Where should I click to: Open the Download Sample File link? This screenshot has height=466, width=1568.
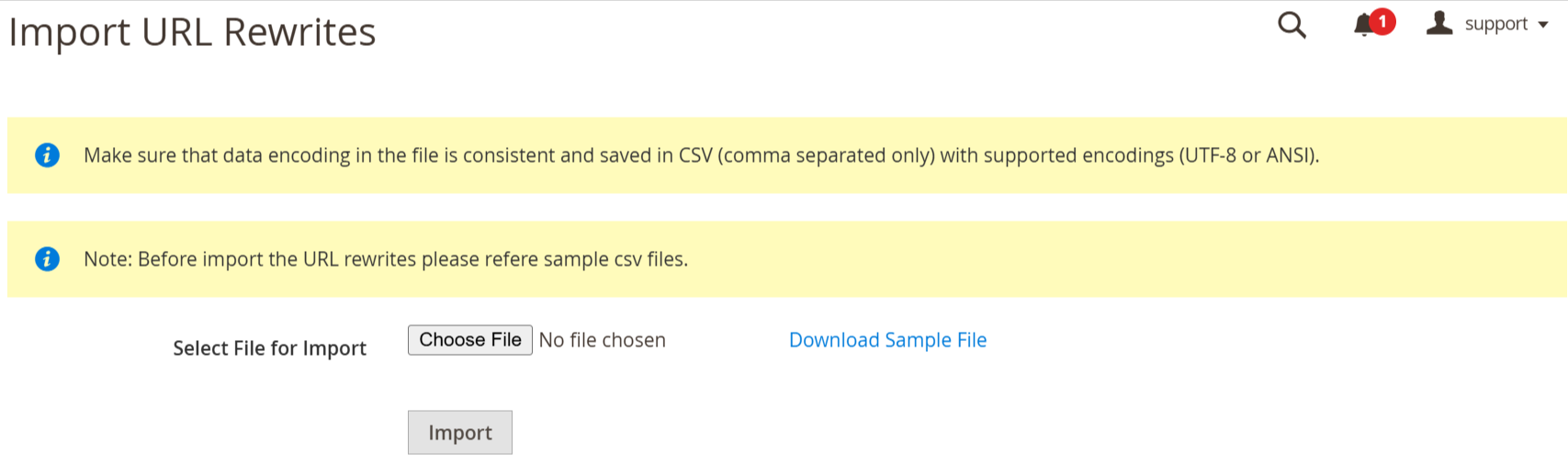click(x=887, y=340)
